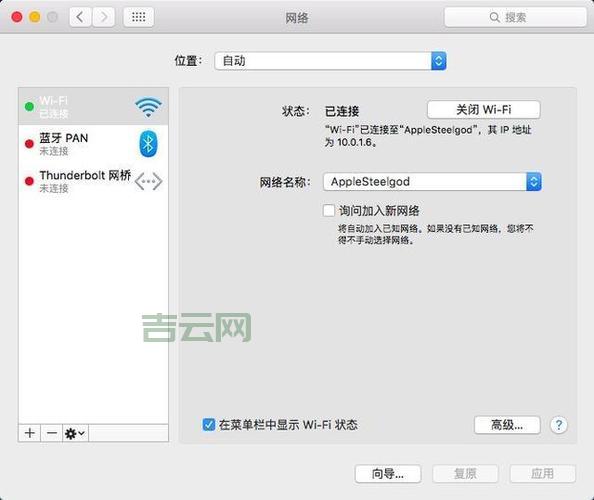Click the red status dot for 蓝牙 PAN
Image resolution: width=594 pixels, height=500 pixels.
click(29, 144)
